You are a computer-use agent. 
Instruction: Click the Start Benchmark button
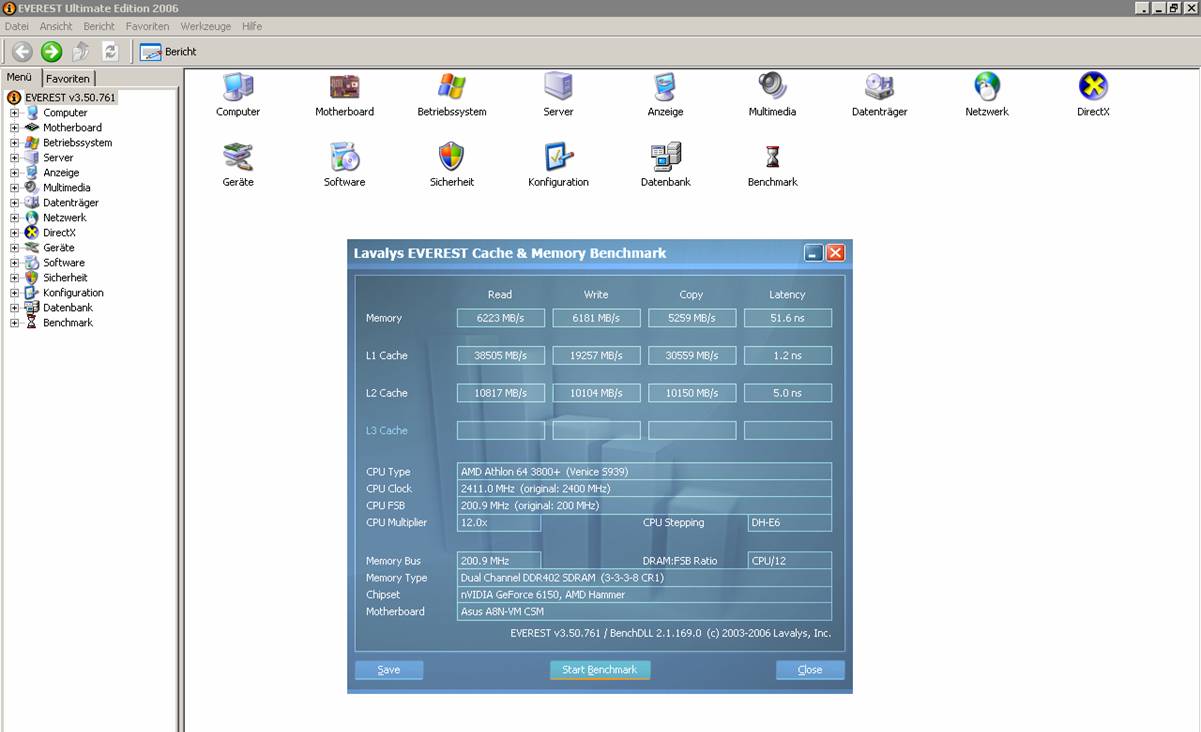point(600,670)
